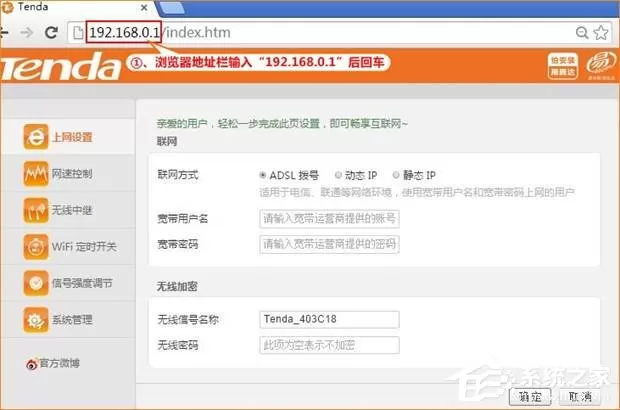This screenshot has height=410, width=620.
Task: Click the orange badge icon in header
Action: (563, 66)
